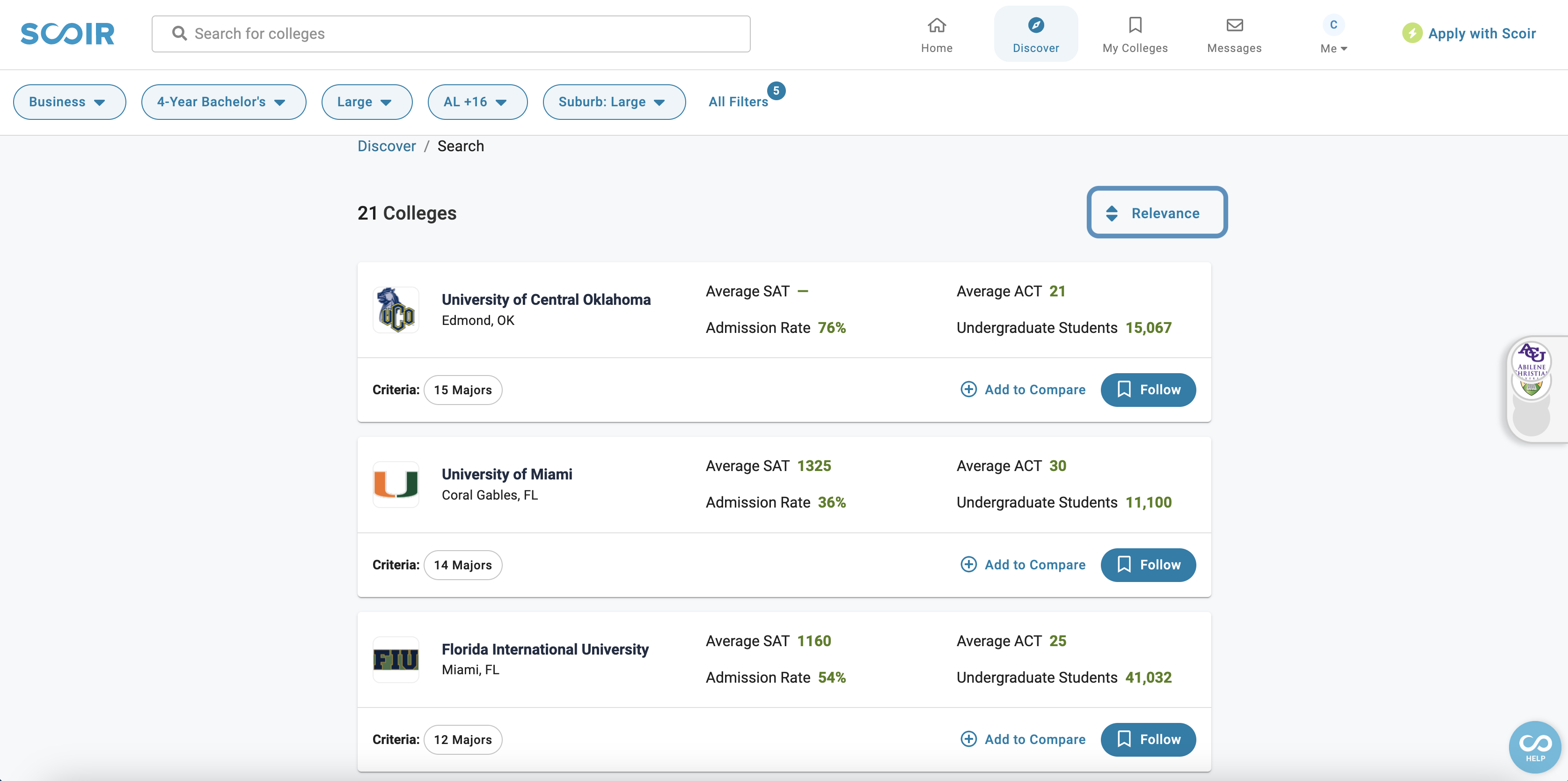
Task: Click the filter count badge 5
Action: tap(776, 91)
